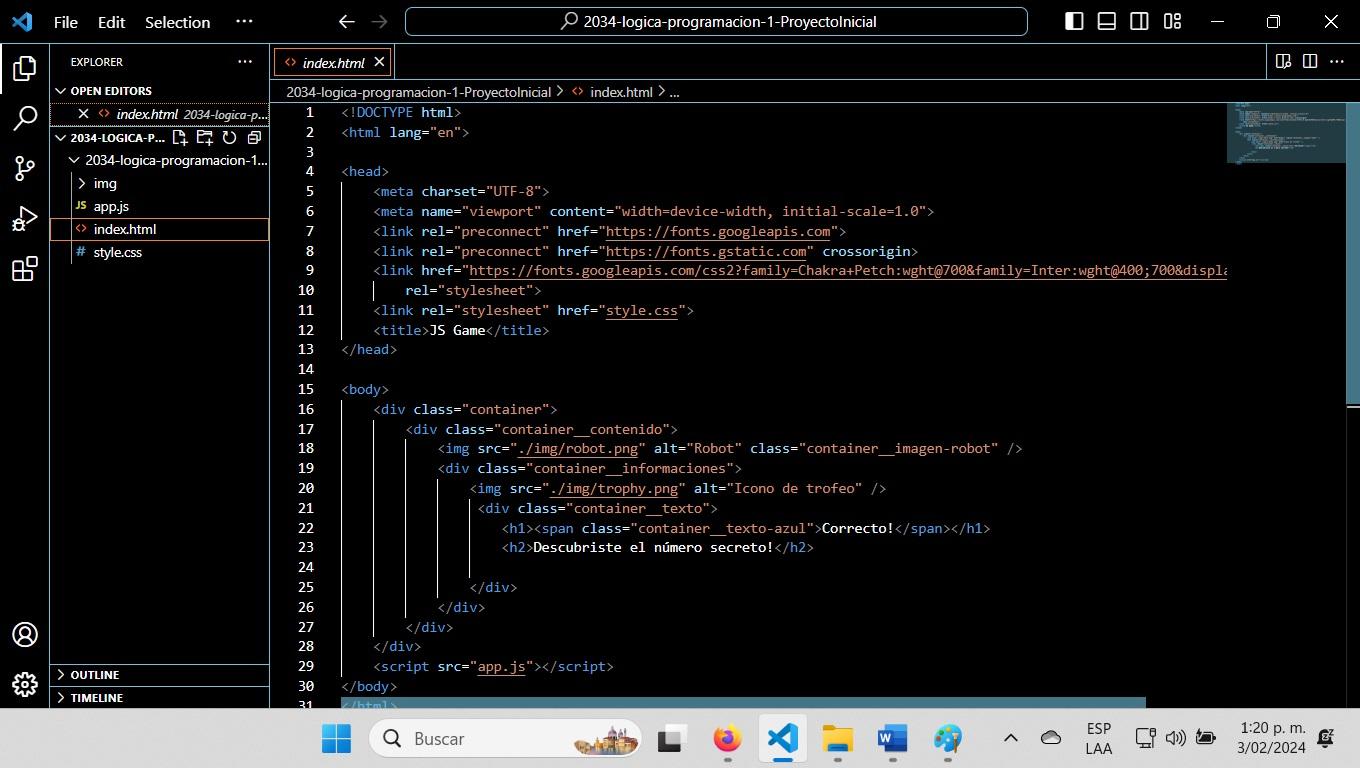Toggle primary side bar visibility
The width and height of the screenshot is (1360, 768).
pos(1074,21)
